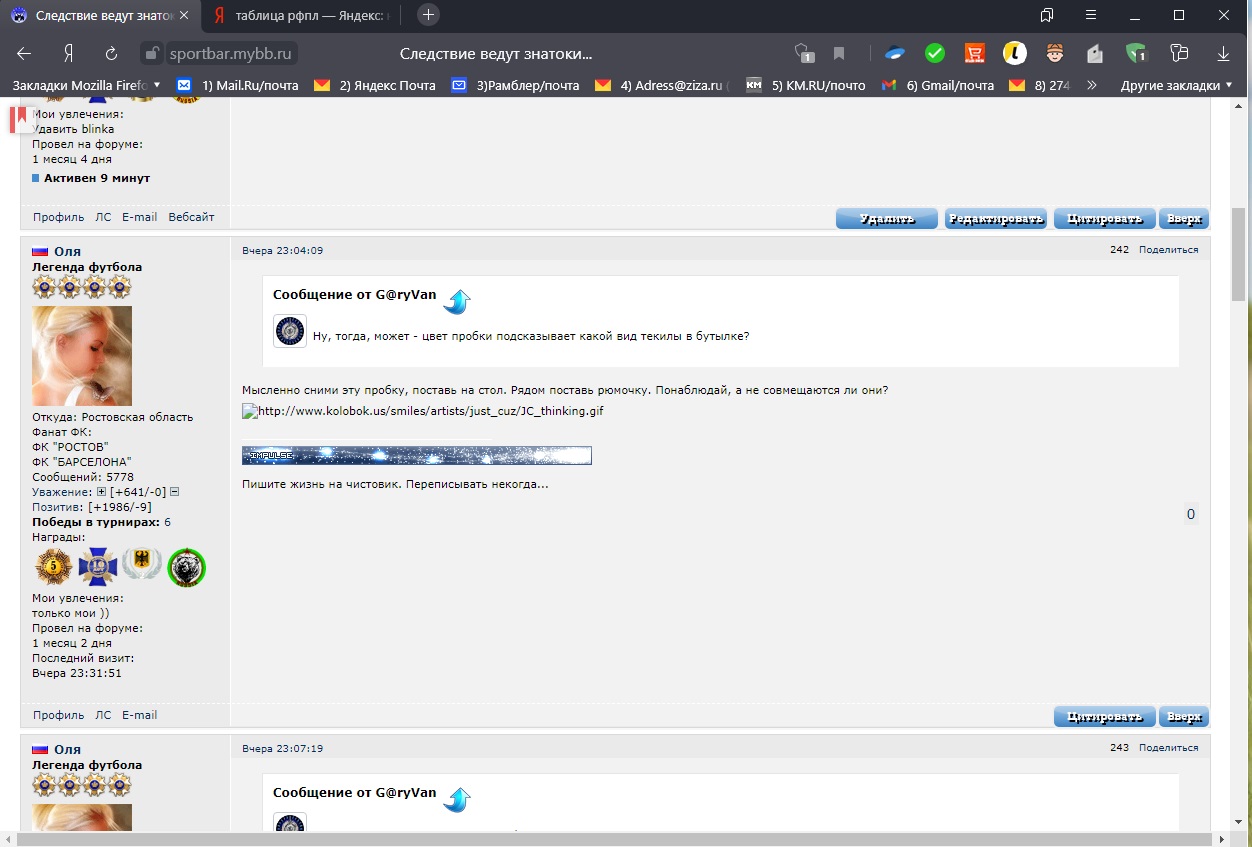Click the plus icon next to Уважение

[101, 492]
